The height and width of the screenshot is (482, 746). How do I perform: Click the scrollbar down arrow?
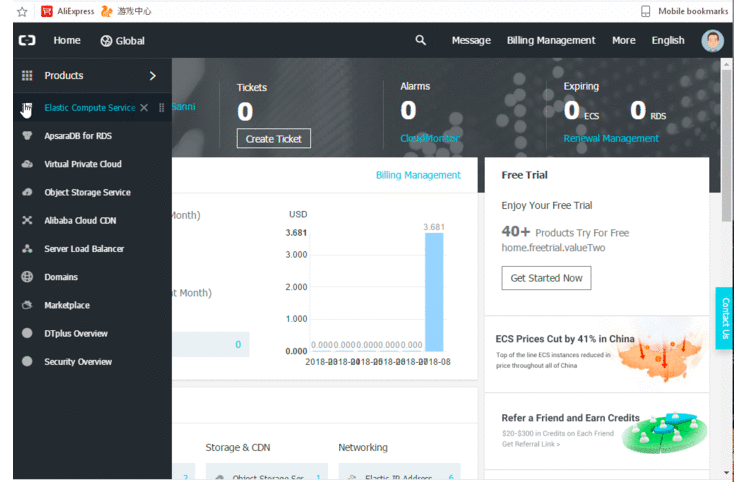coord(726,472)
